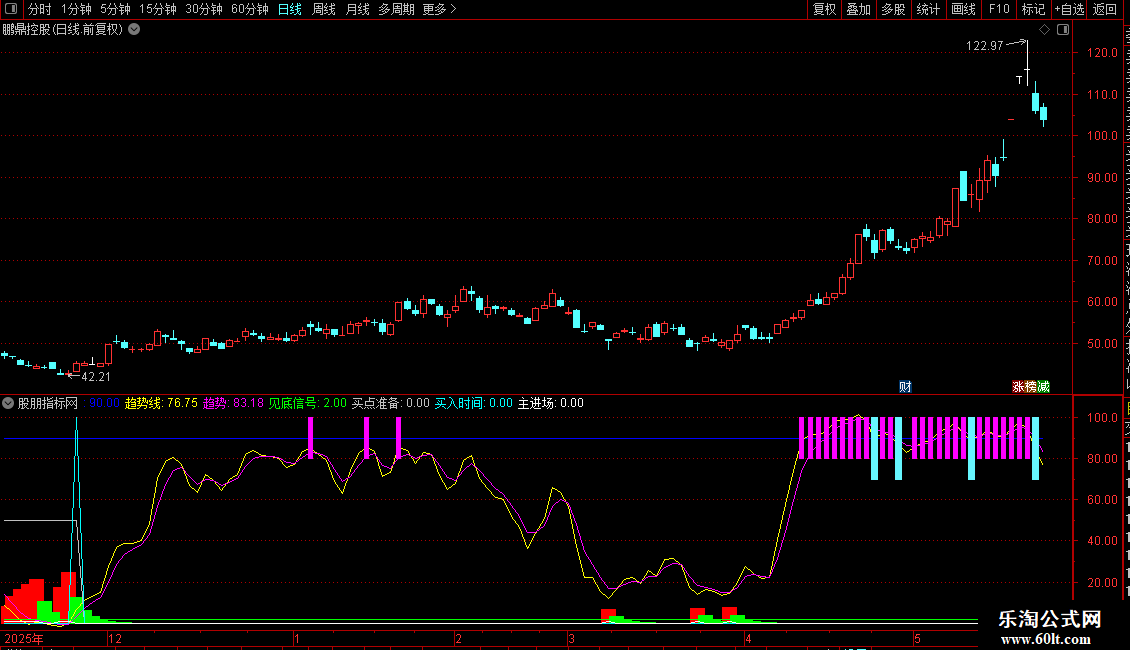Click the 标记 mark button
Image resolution: width=1130 pixels, height=650 pixels.
click(x=1033, y=9)
